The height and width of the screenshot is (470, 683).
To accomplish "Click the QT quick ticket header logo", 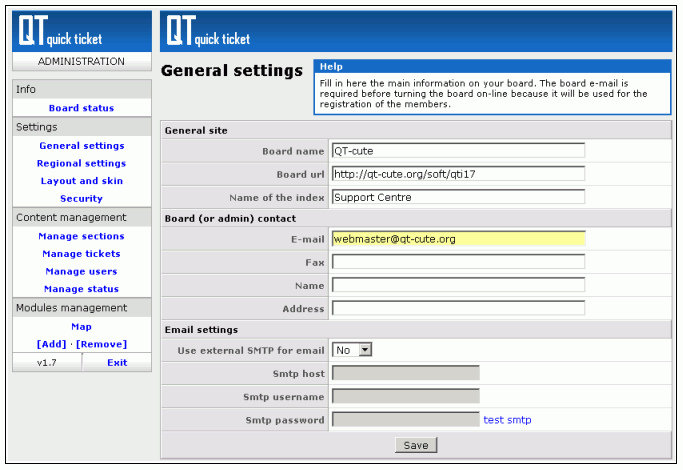I will click(x=208, y=31).
